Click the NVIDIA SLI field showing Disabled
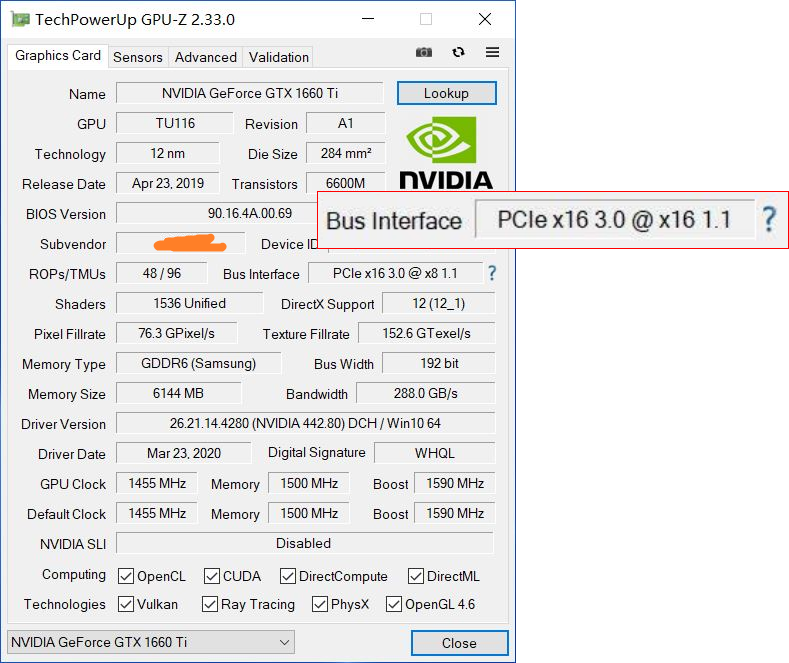The image size is (789, 663). click(x=304, y=543)
